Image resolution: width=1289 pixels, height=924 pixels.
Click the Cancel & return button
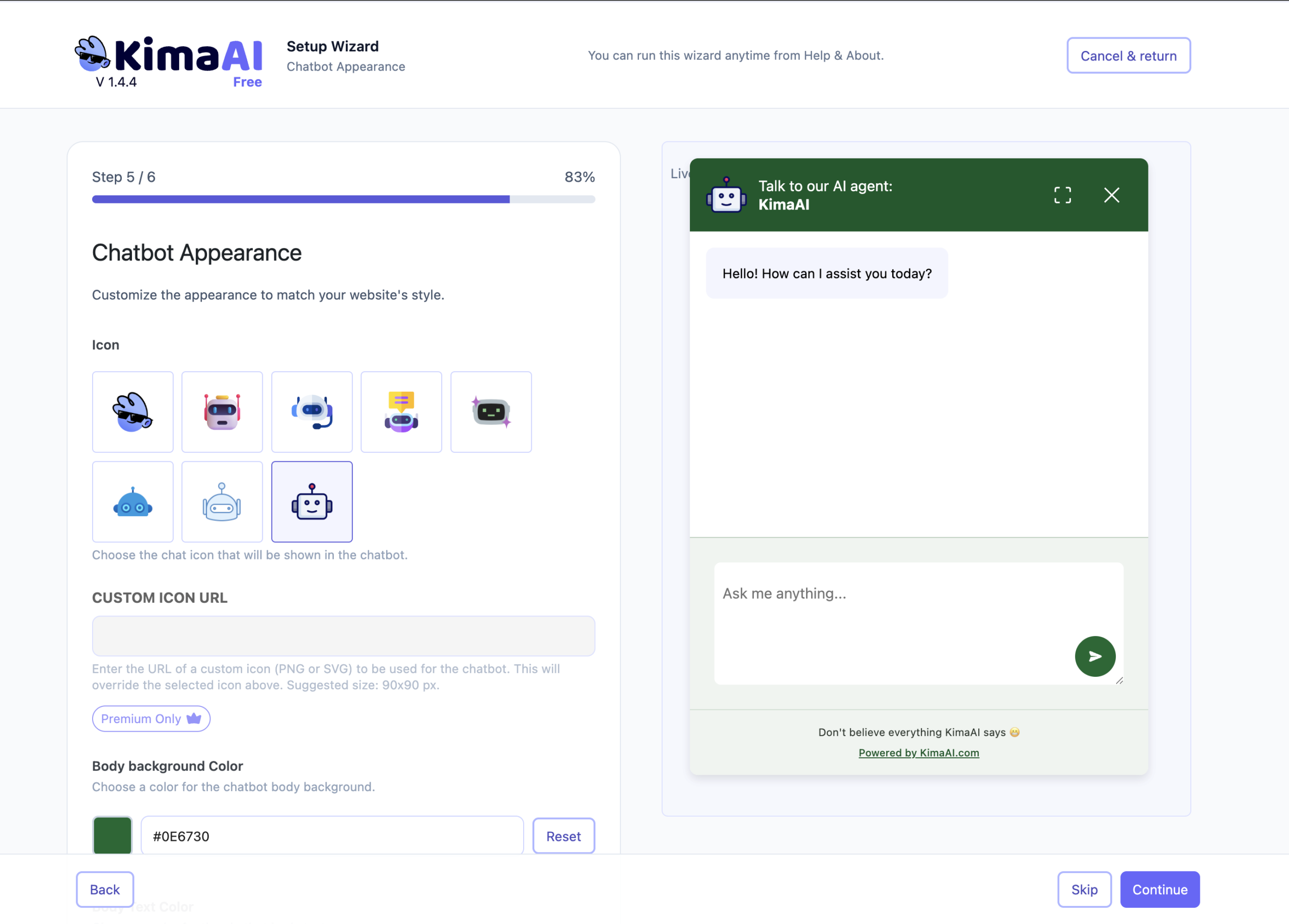(x=1128, y=56)
